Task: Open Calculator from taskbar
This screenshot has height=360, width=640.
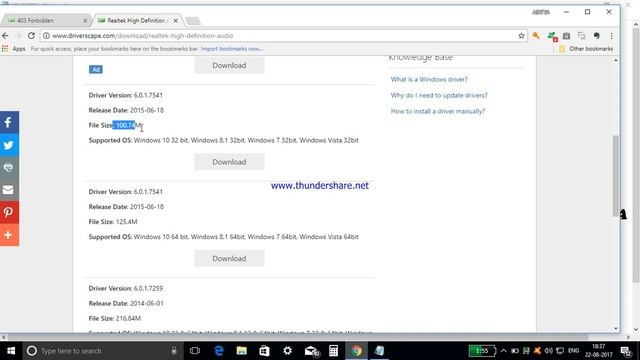Action: (333, 351)
